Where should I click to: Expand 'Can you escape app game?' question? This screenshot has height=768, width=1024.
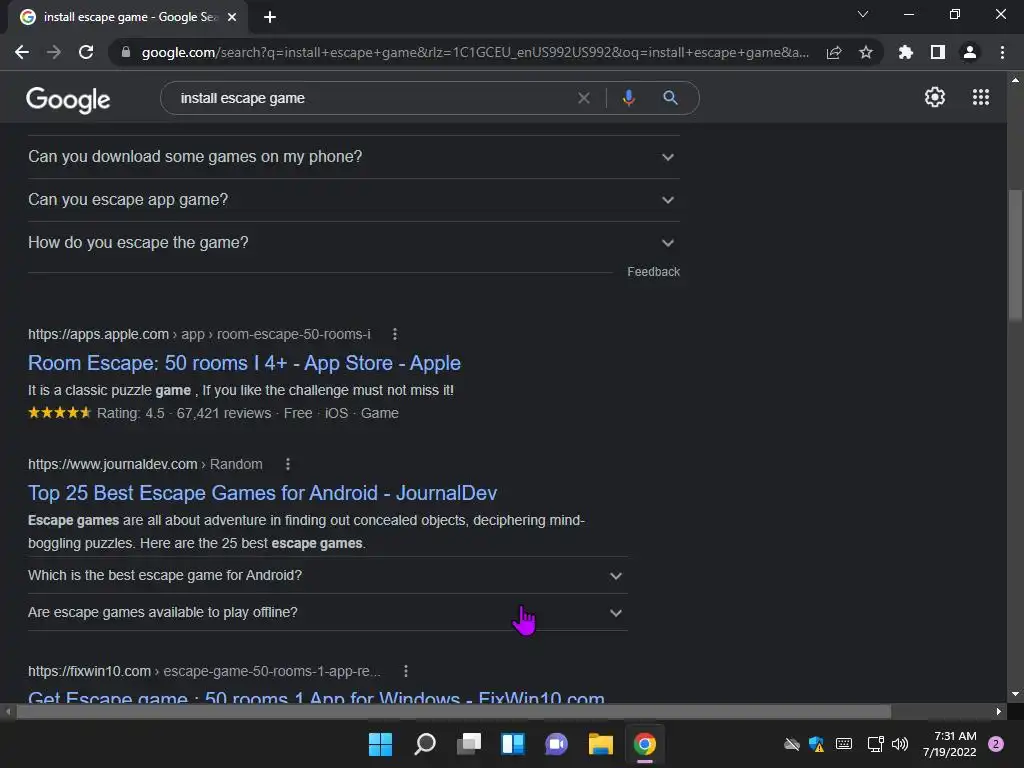(x=353, y=200)
